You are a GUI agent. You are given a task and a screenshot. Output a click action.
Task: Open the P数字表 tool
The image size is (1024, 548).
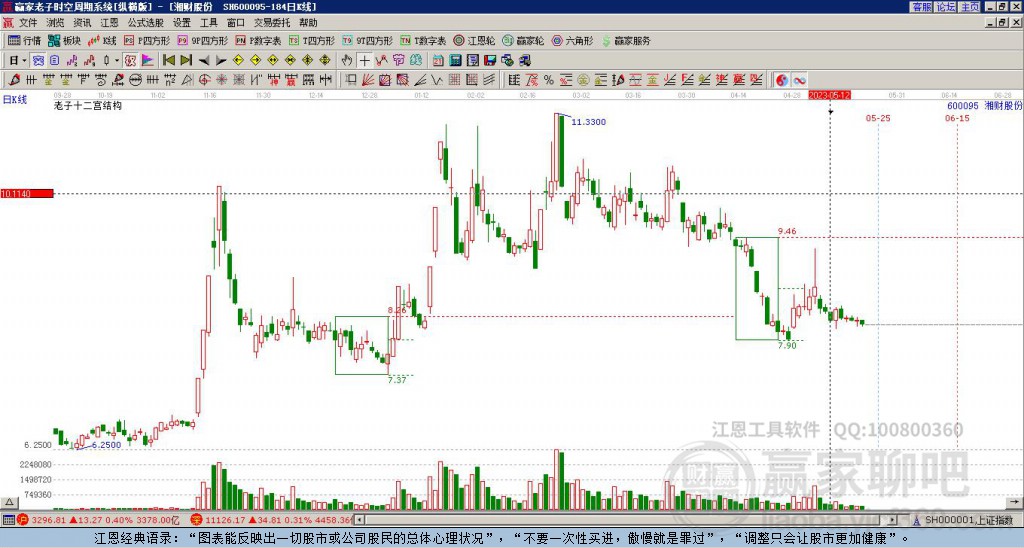(258, 40)
